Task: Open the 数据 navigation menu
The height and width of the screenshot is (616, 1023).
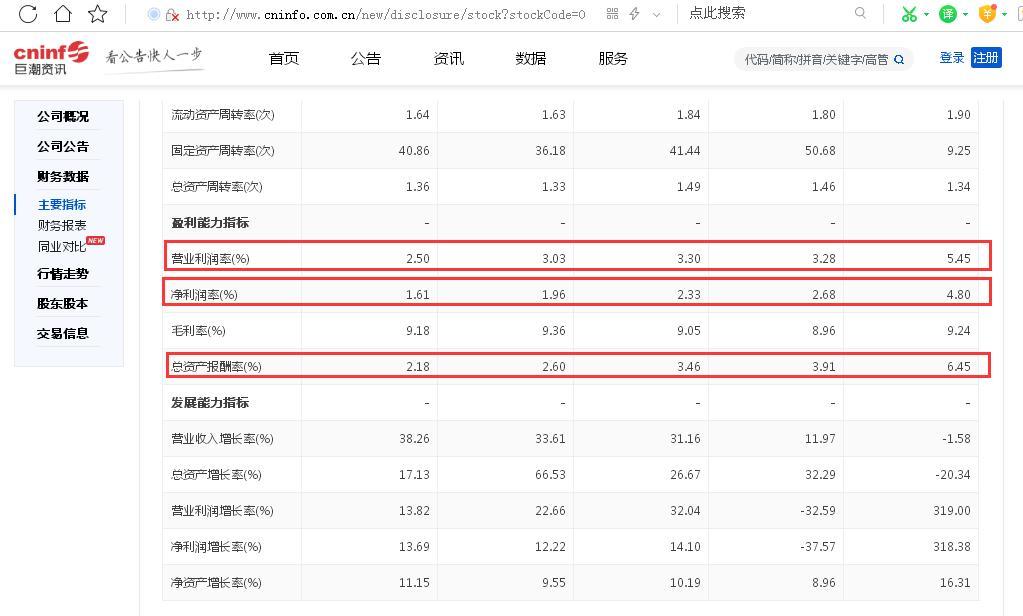Action: [x=530, y=59]
